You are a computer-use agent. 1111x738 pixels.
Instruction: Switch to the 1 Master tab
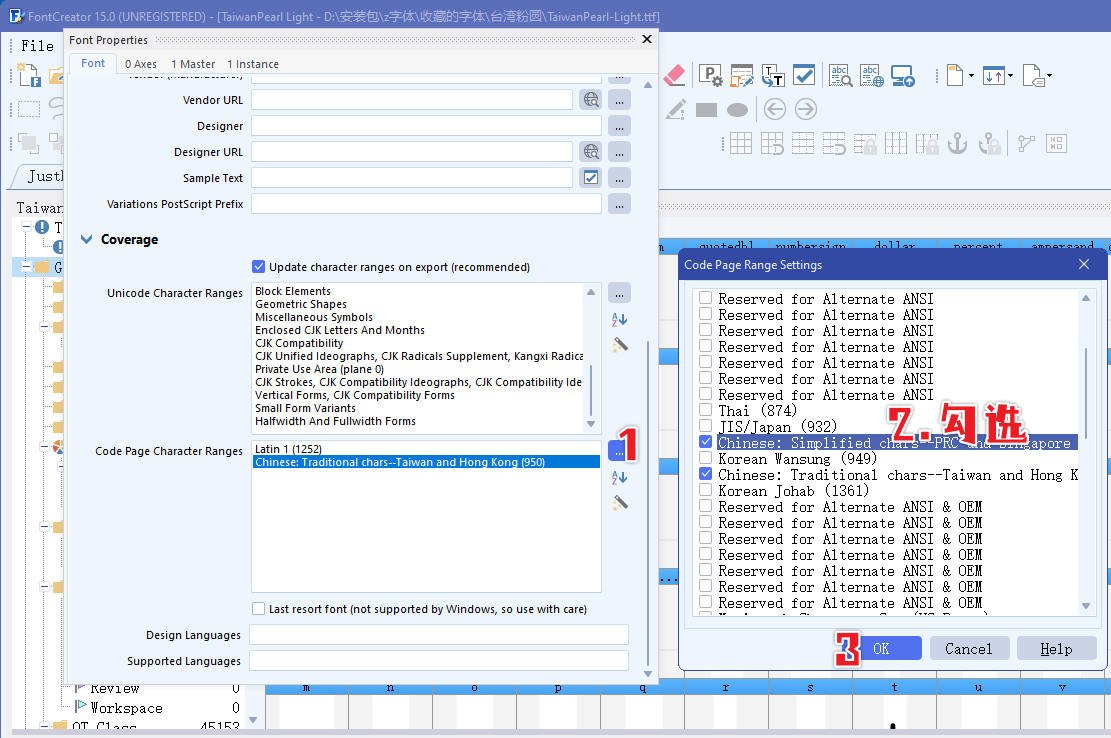[x=193, y=64]
